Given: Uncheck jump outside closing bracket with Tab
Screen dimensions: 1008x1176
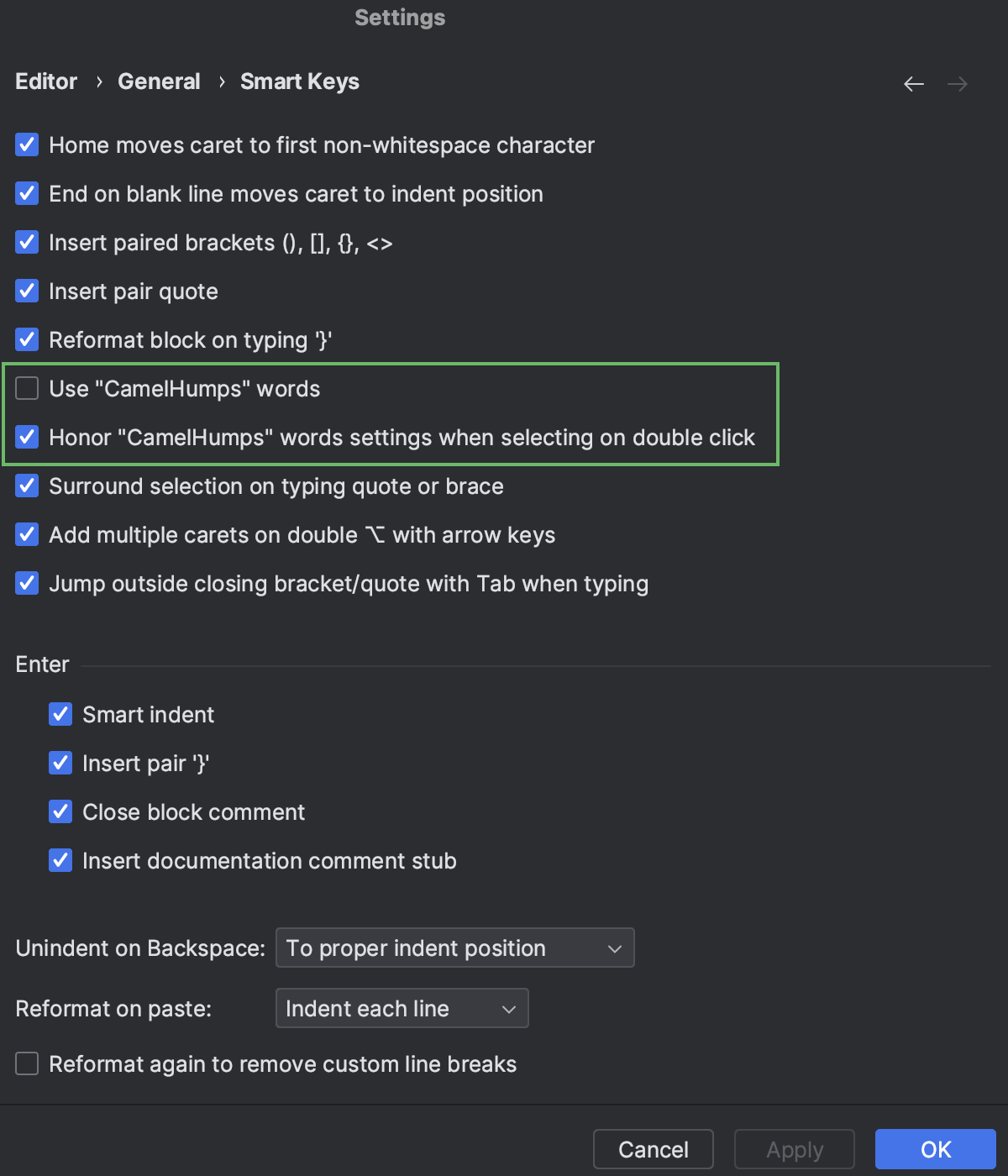Looking at the screenshot, I should click(x=27, y=583).
